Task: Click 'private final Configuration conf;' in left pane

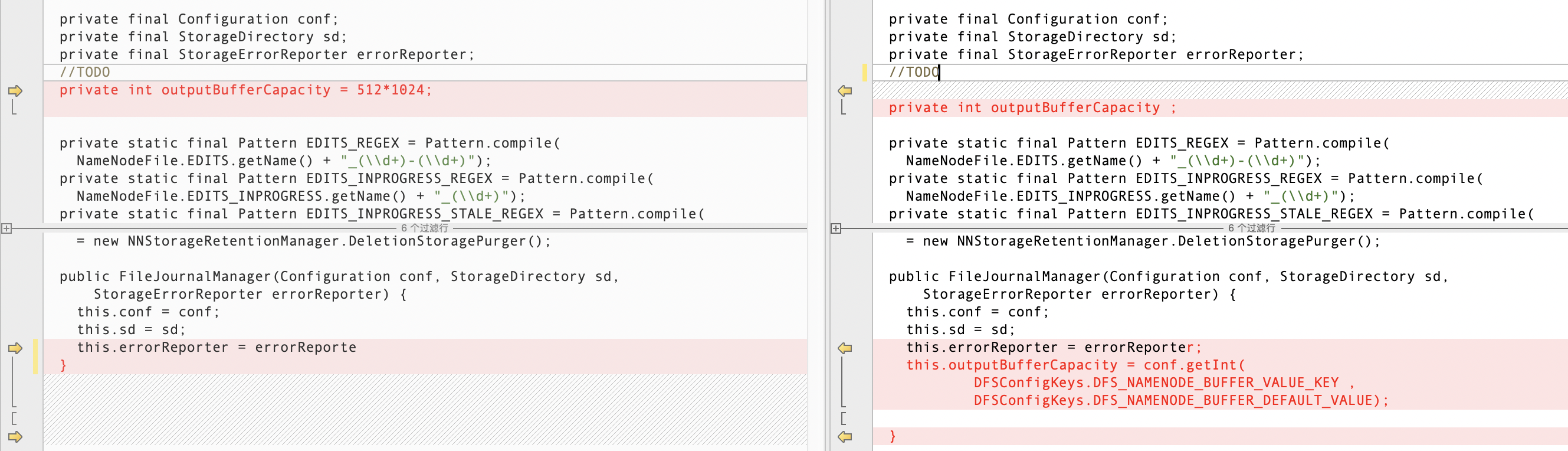Action: click(x=199, y=19)
